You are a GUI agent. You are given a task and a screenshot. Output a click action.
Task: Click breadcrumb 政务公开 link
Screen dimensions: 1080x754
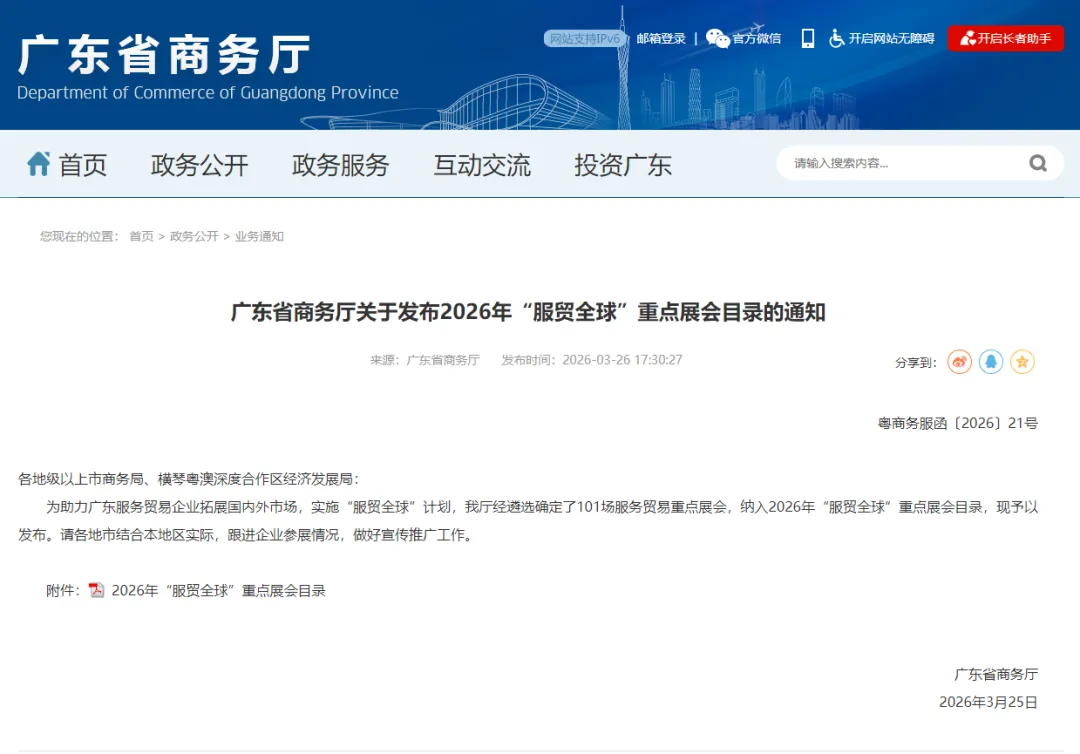pyautogui.click(x=194, y=236)
